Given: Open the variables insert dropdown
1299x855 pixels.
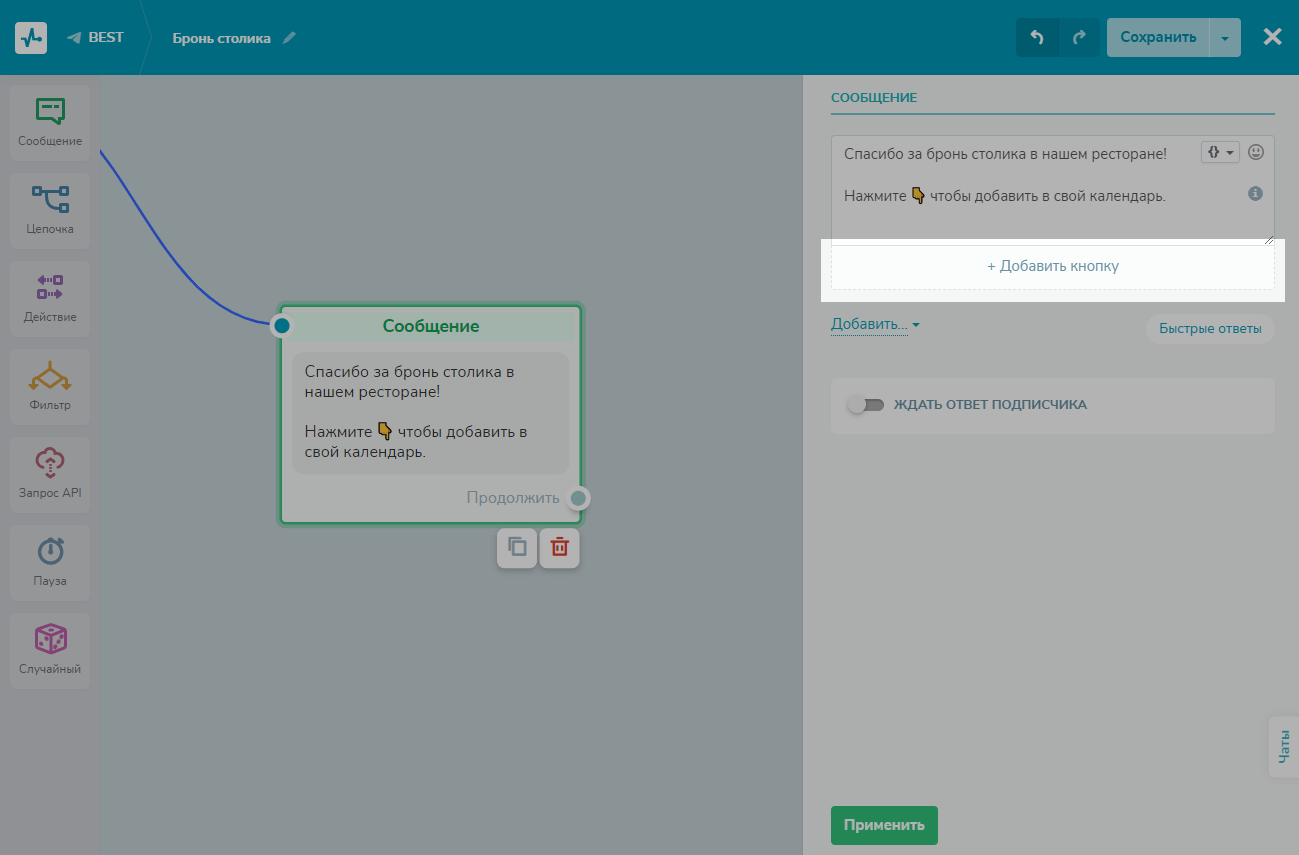Looking at the screenshot, I should [x=1220, y=153].
